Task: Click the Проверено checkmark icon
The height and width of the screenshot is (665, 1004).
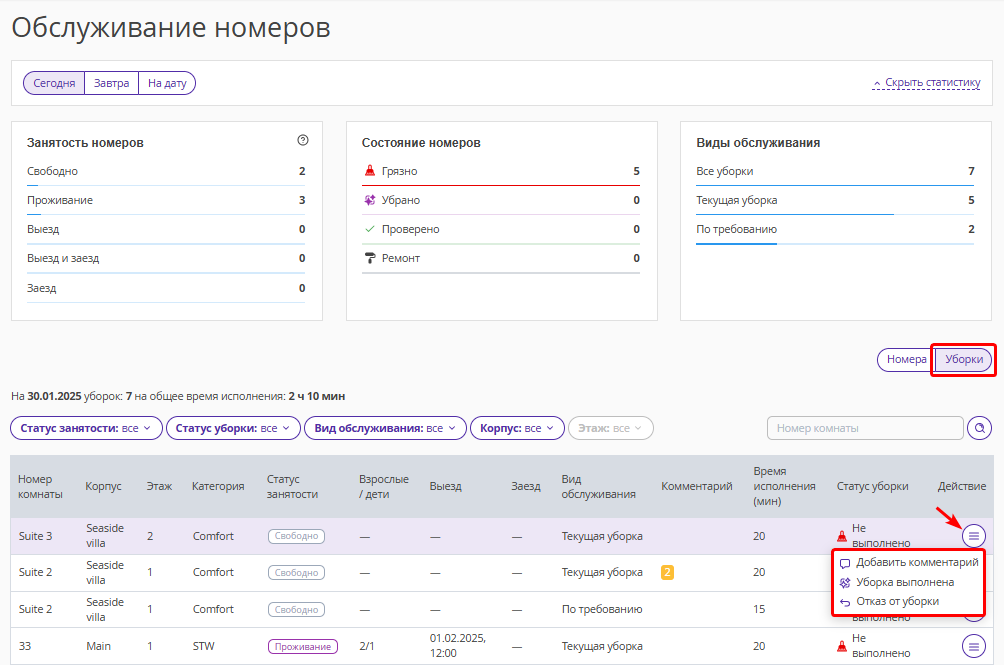Action: pos(369,229)
